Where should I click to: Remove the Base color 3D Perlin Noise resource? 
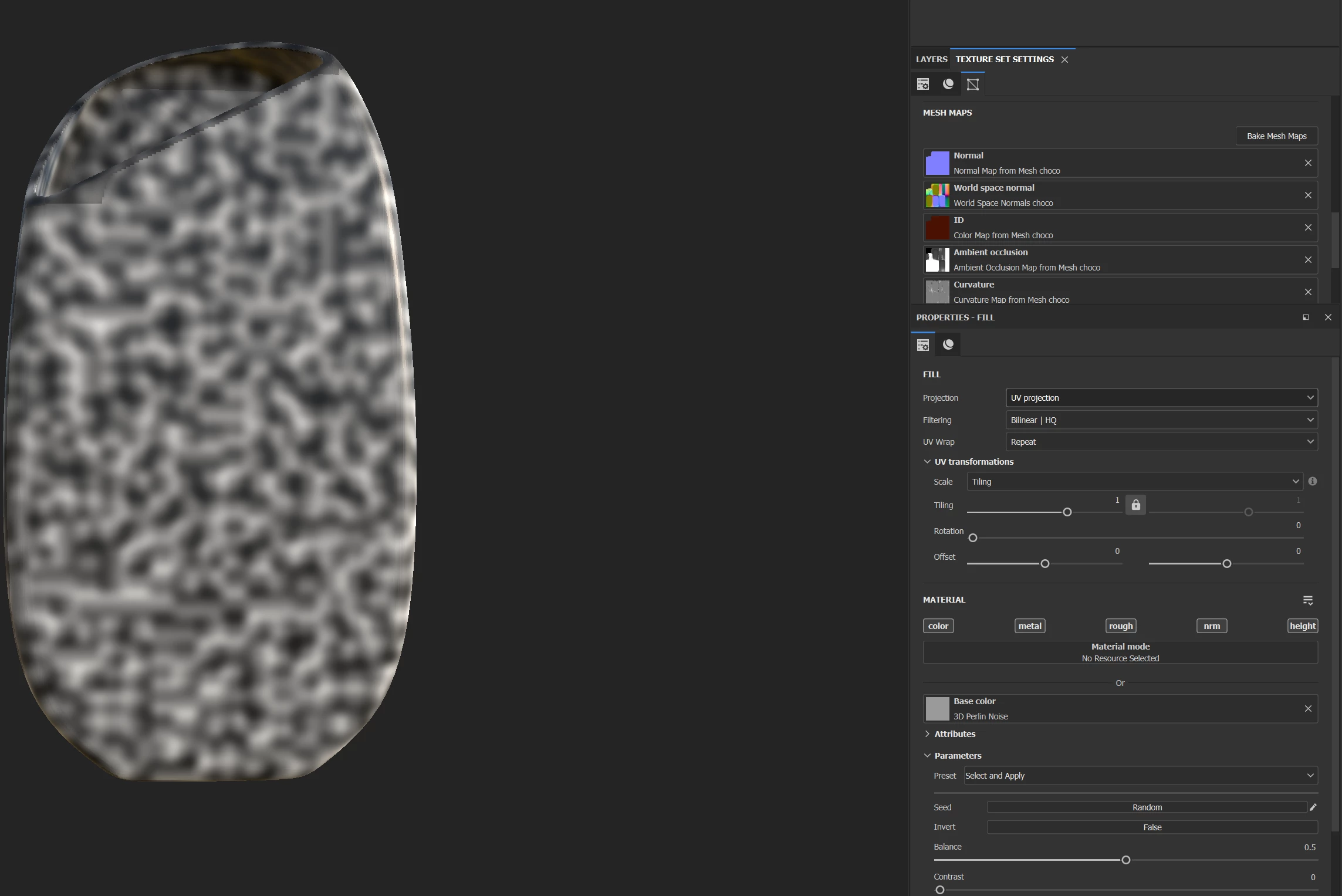[1308, 709]
